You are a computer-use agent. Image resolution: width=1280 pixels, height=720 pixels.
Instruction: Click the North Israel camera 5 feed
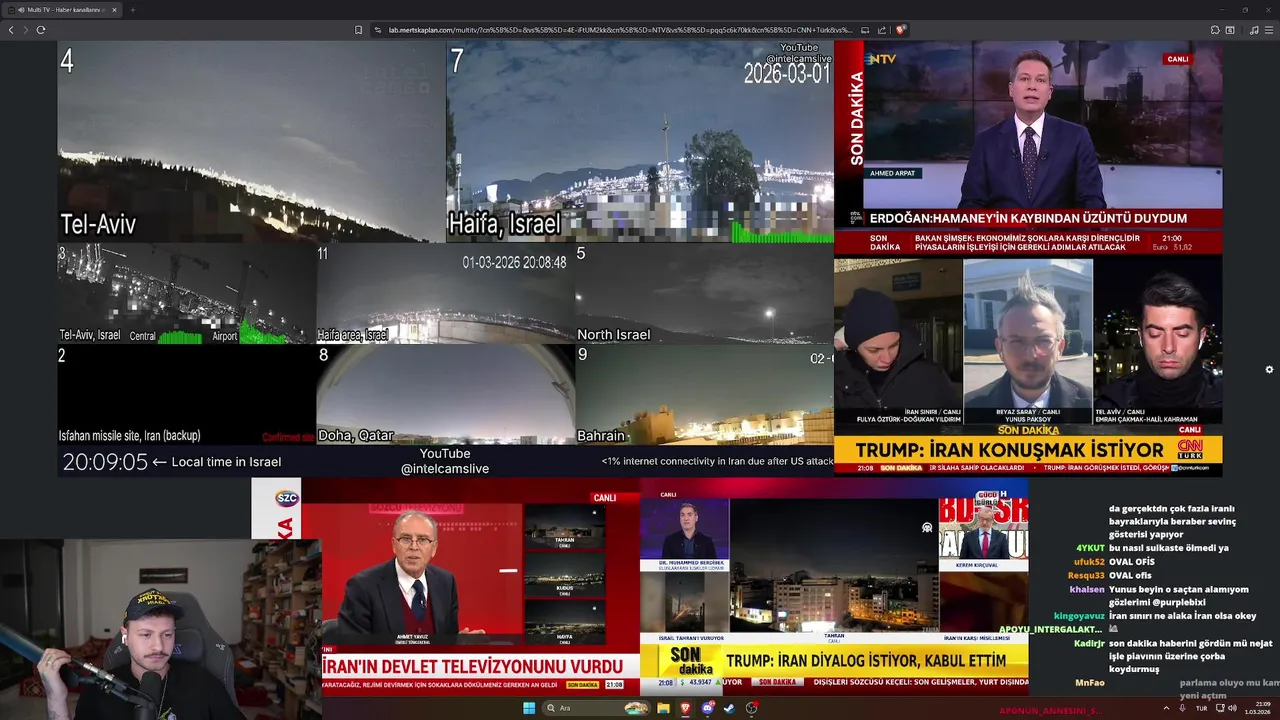click(704, 293)
